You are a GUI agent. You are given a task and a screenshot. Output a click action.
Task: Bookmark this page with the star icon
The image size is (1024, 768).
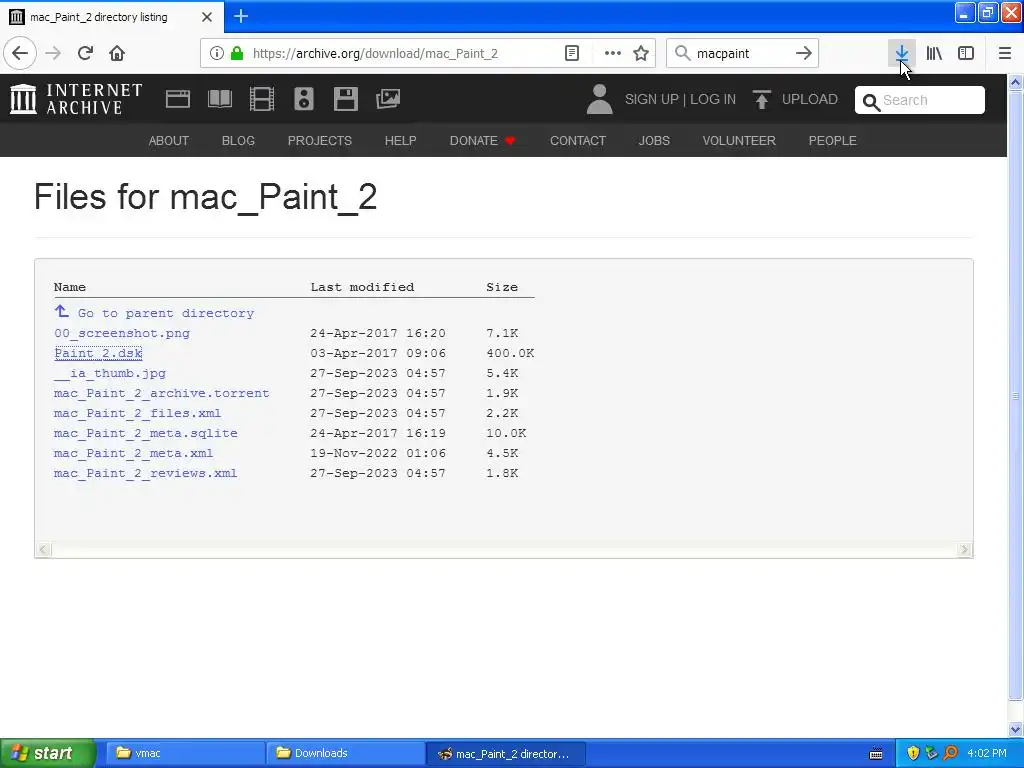click(x=641, y=53)
